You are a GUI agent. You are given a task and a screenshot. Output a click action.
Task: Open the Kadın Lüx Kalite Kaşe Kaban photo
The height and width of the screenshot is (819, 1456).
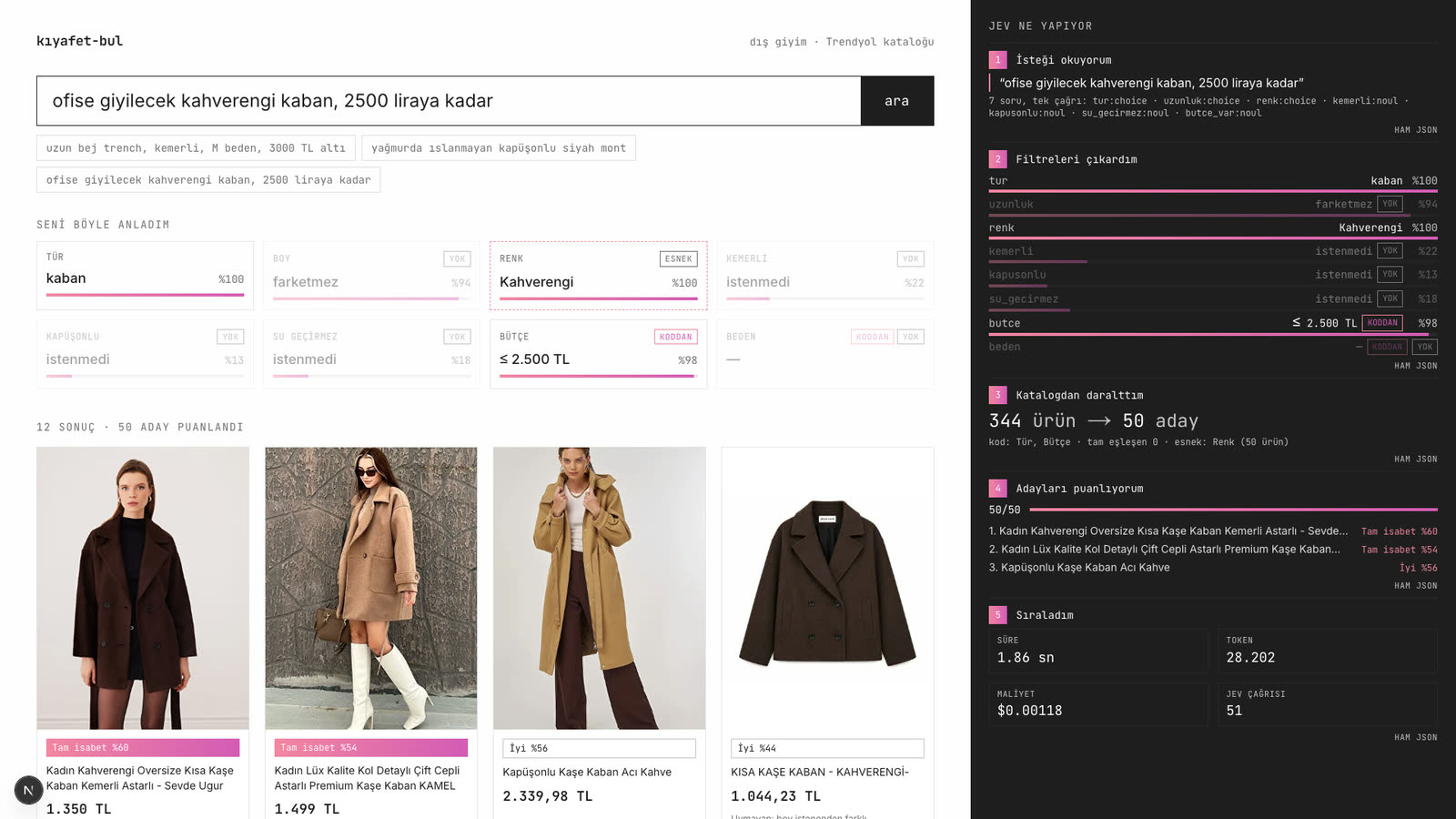pyautogui.click(x=371, y=588)
